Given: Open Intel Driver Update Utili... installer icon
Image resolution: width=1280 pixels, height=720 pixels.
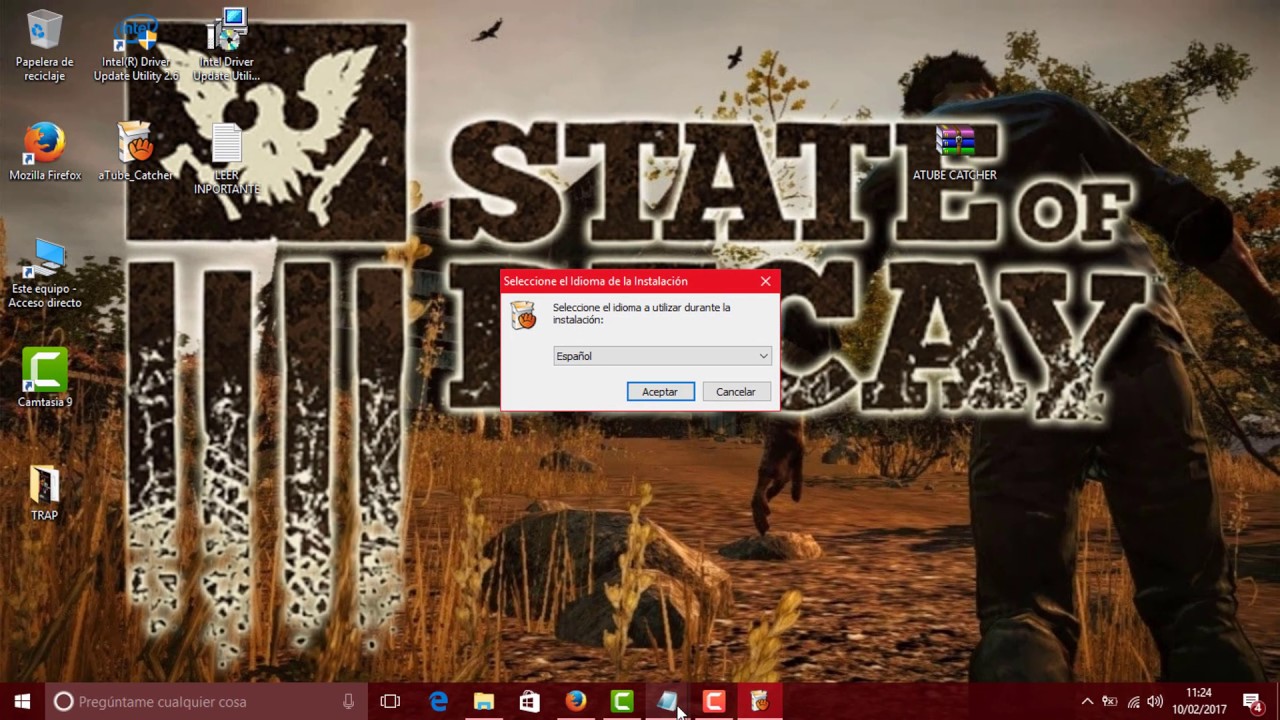Looking at the screenshot, I should click(x=226, y=46).
